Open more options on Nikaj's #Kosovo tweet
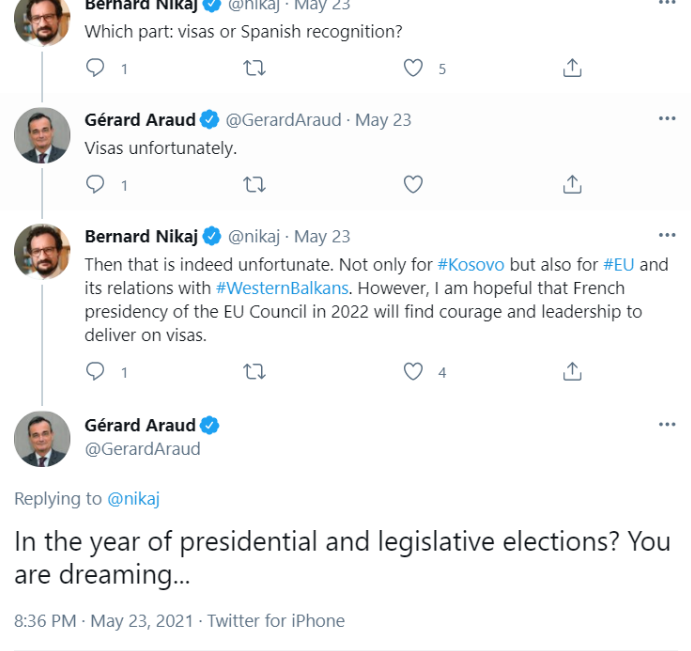 pyautogui.click(x=667, y=236)
